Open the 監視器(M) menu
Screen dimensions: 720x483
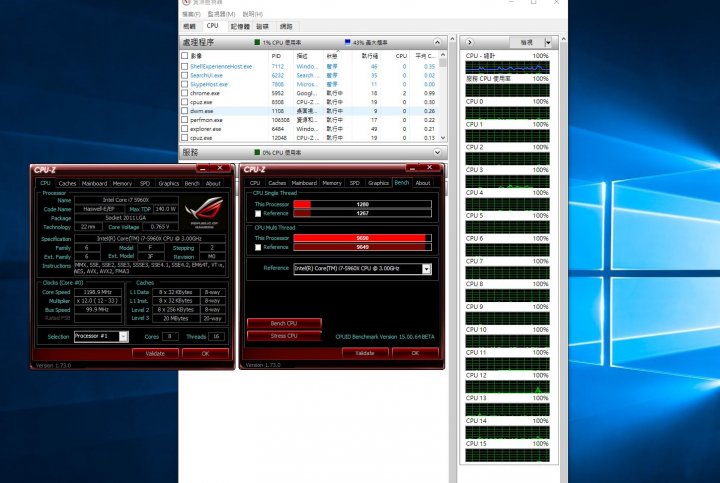(221, 14)
